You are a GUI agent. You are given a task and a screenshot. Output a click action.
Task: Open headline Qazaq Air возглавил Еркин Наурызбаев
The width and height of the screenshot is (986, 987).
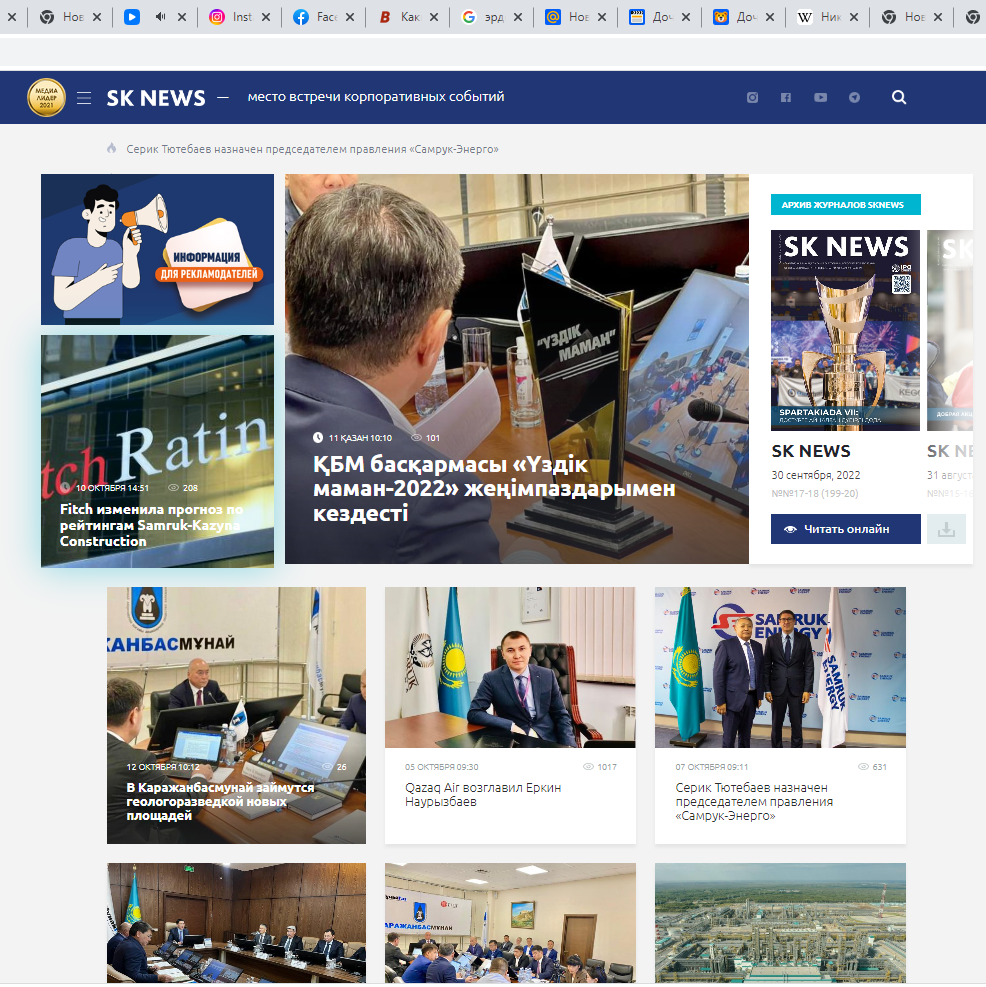[x=483, y=794]
